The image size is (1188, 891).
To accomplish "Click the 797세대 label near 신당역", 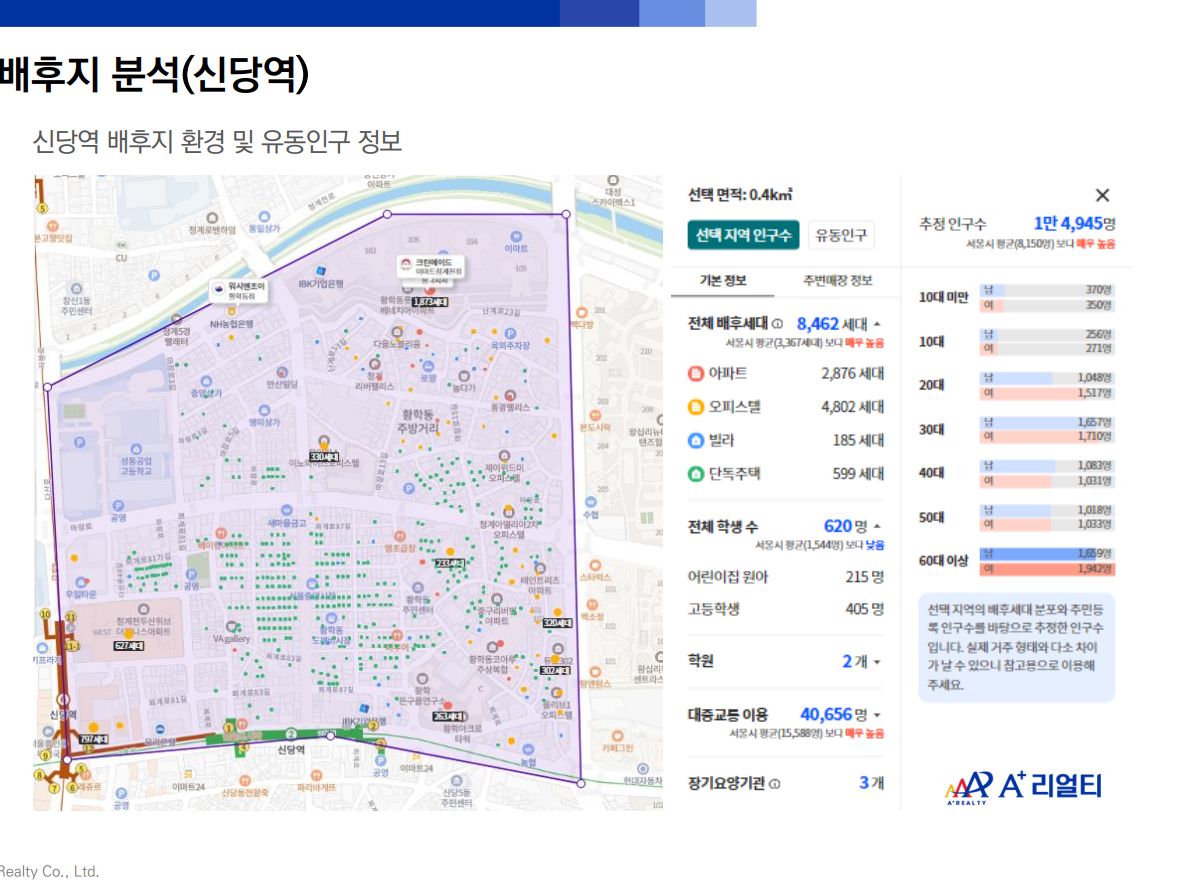I will [94, 739].
